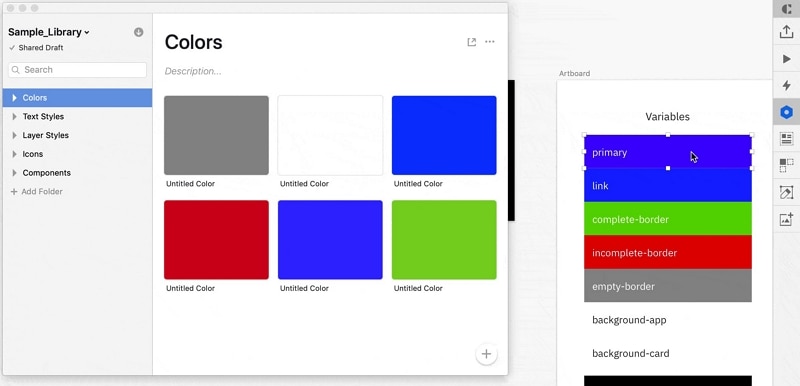The height and width of the screenshot is (386, 800).
Task: Click Add Folder in library sidebar
Action: point(37,192)
